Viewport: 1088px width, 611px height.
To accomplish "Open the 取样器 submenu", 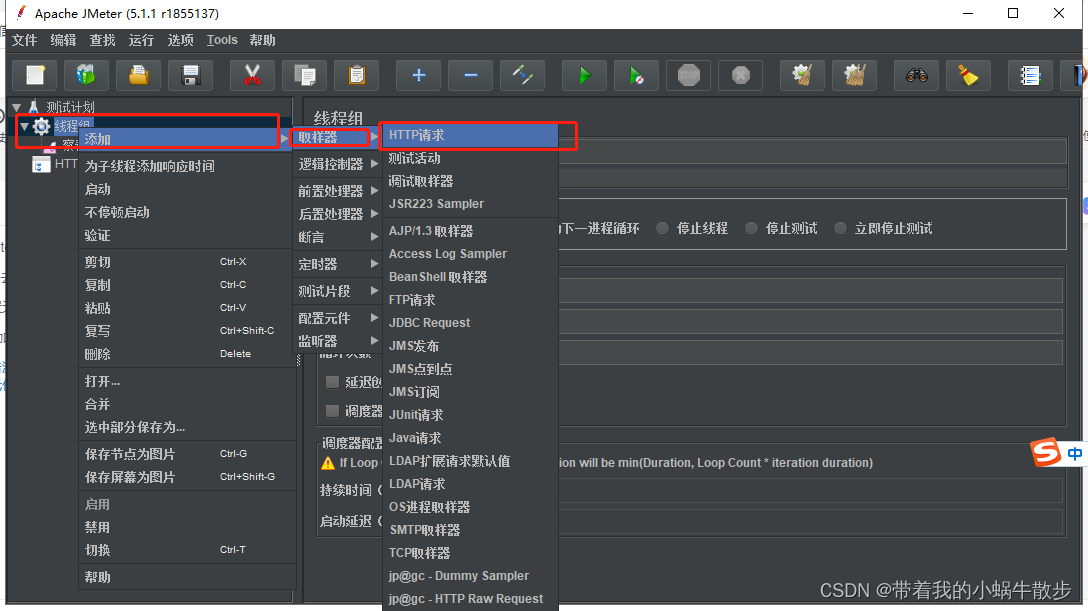I will pos(337,137).
